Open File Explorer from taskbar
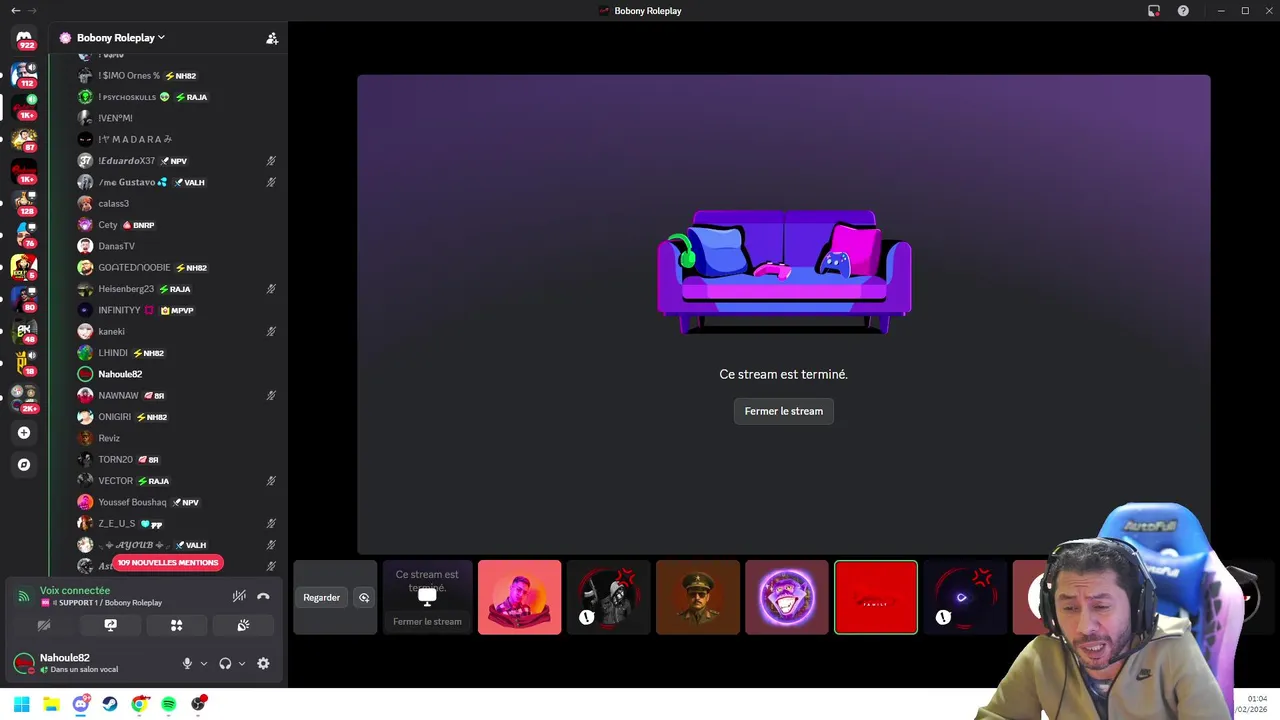1280x720 pixels. click(51, 704)
